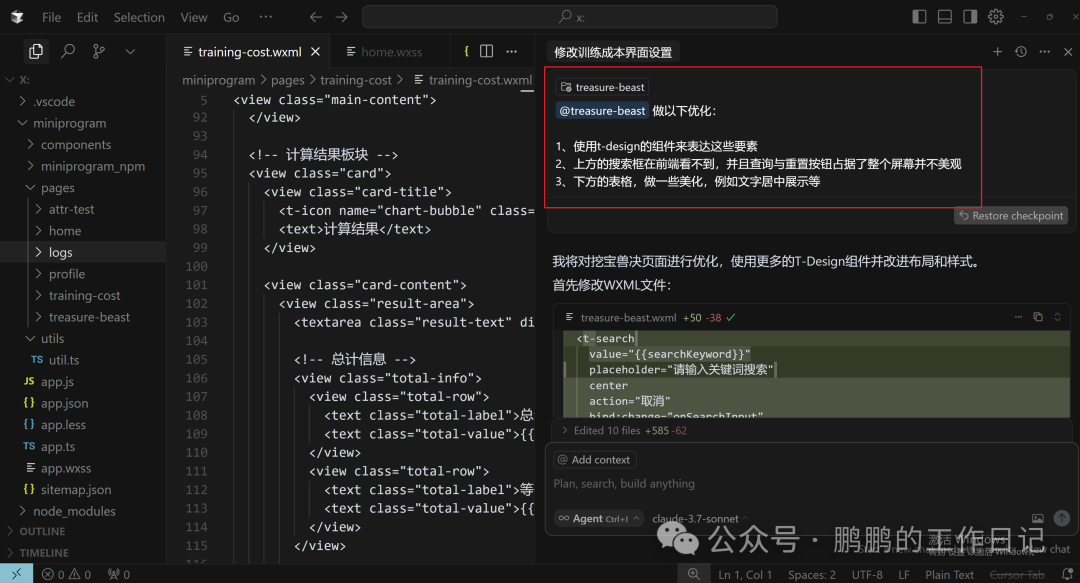Show chat history clock icon

1021,52
